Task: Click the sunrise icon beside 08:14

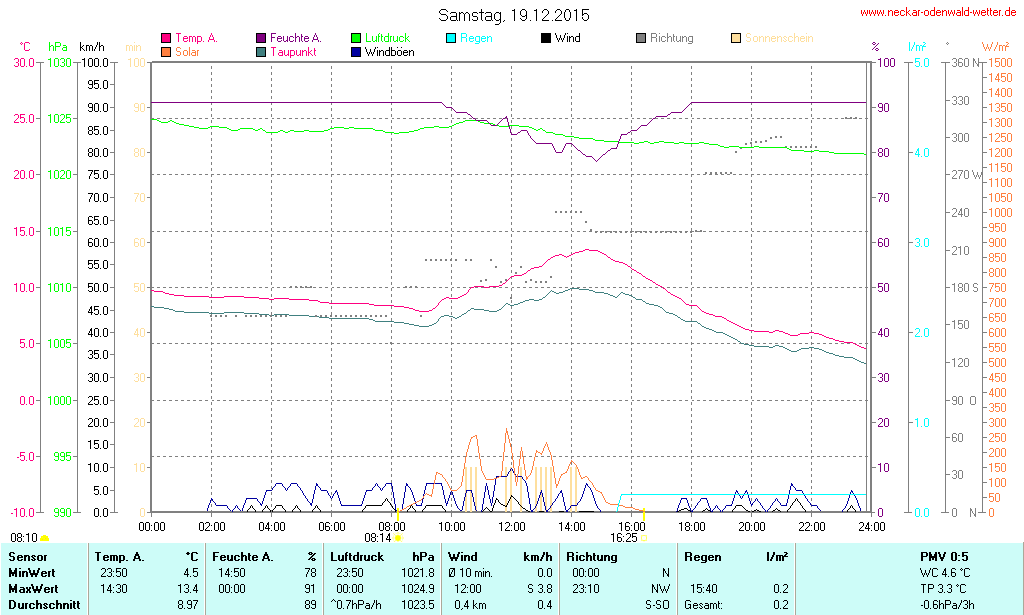Action: [398, 538]
